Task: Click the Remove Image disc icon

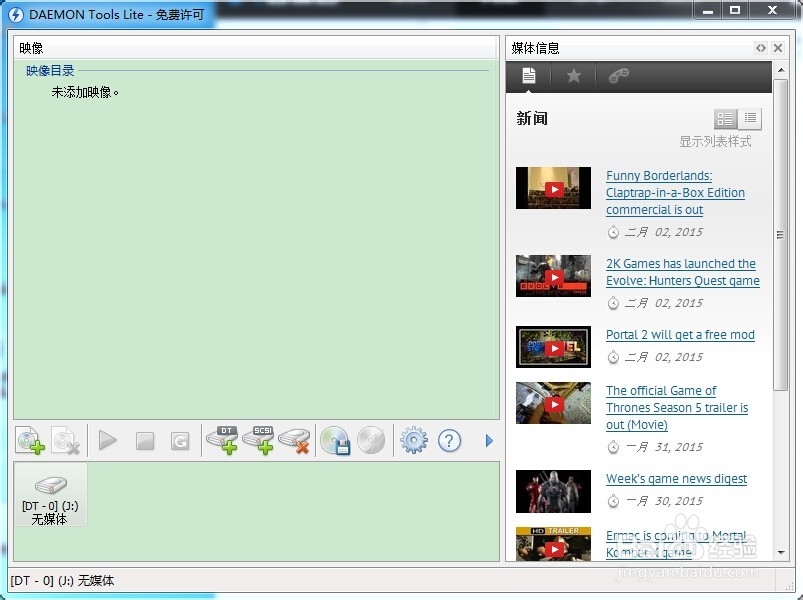Action: 66,440
